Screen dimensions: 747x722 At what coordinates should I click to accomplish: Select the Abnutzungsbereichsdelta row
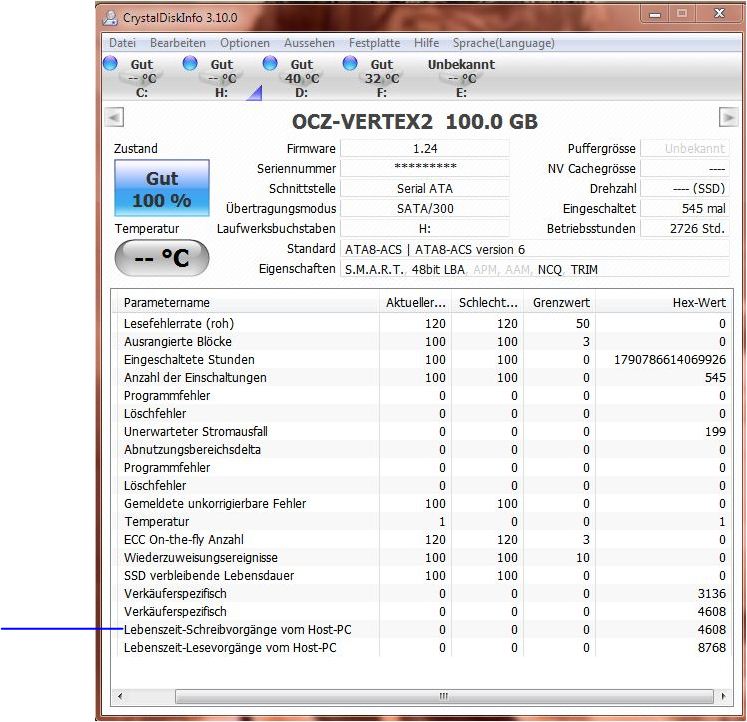pyautogui.click(x=422, y=450)
